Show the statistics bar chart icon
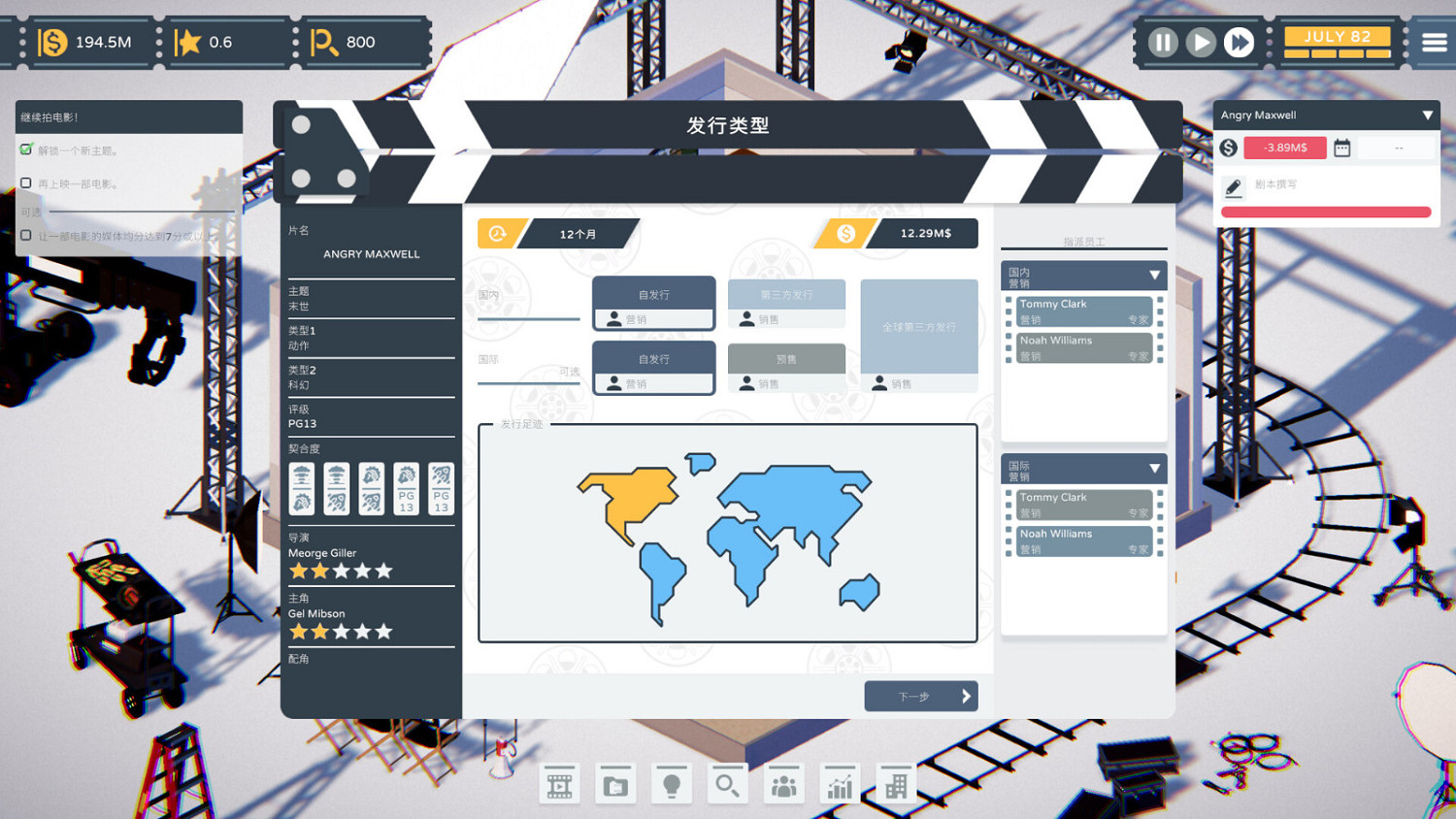This screenshot has height=819, width=1456. click(840, 785)
